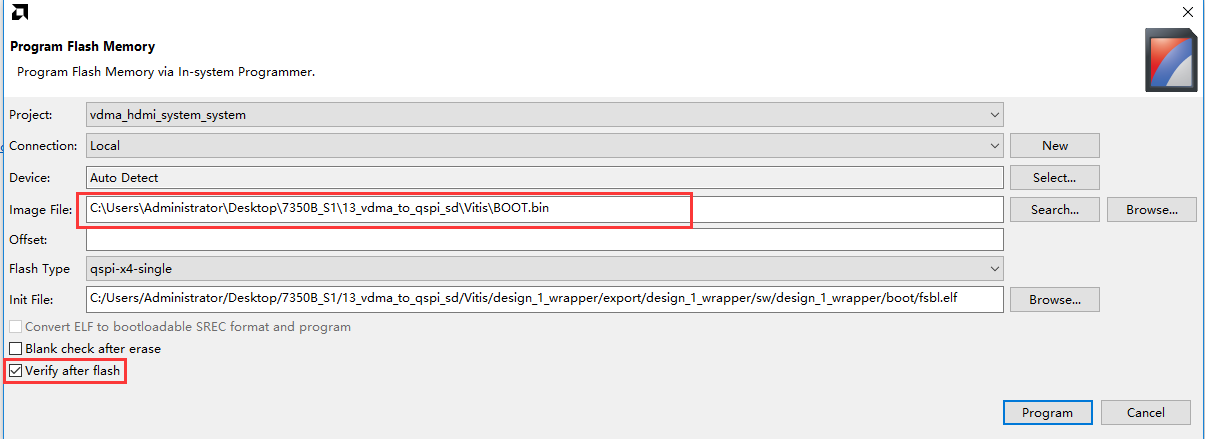Click Browse... next to Image File
This screenshot has height=439, width=1205.
[1152, 210]
